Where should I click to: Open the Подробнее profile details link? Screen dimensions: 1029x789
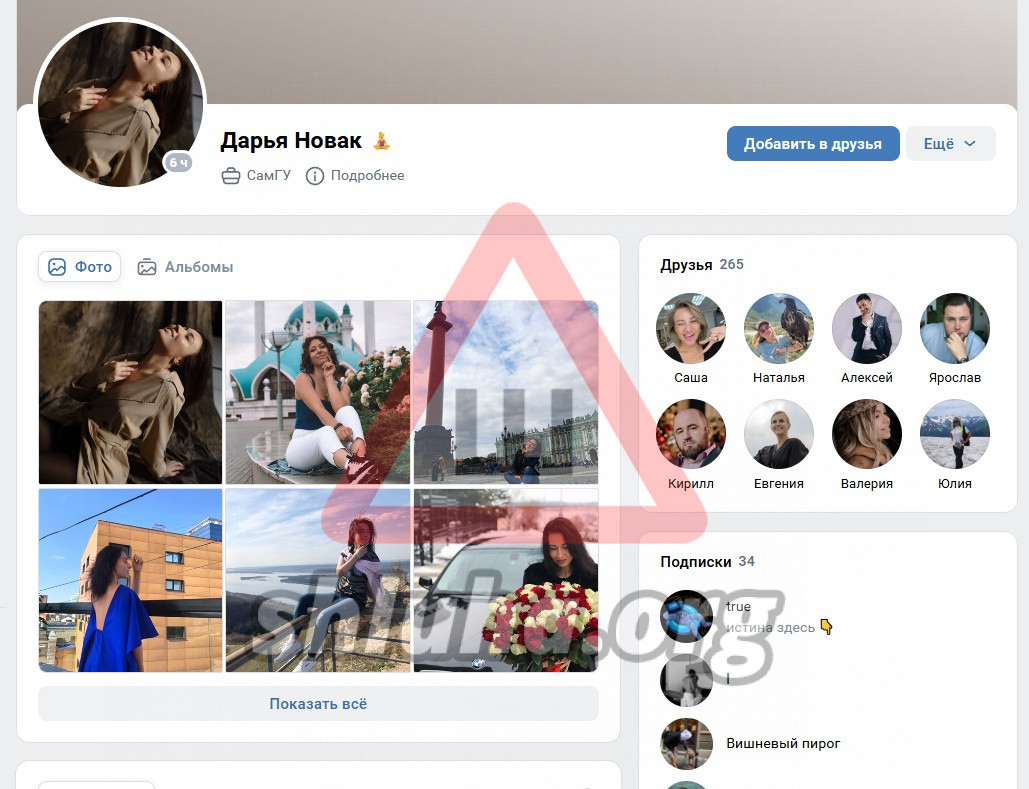[367, 176]
